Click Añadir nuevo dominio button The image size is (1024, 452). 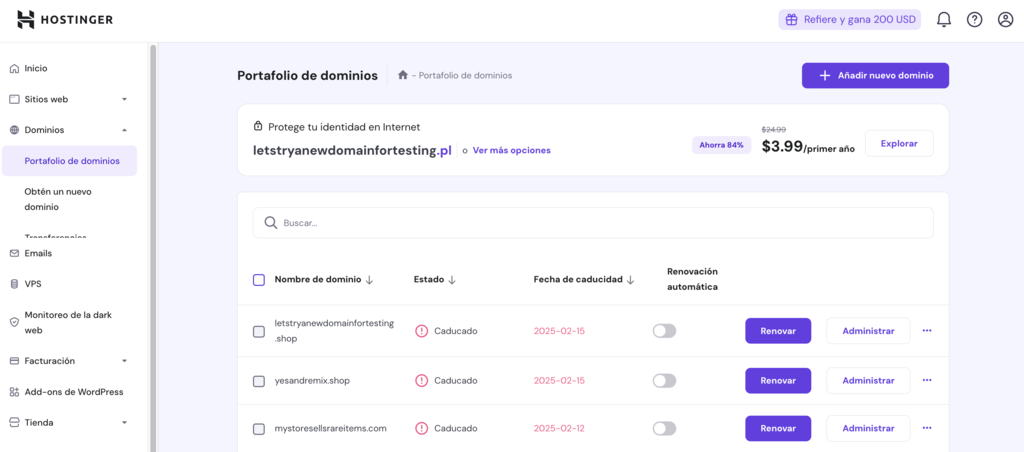point(875,75)
